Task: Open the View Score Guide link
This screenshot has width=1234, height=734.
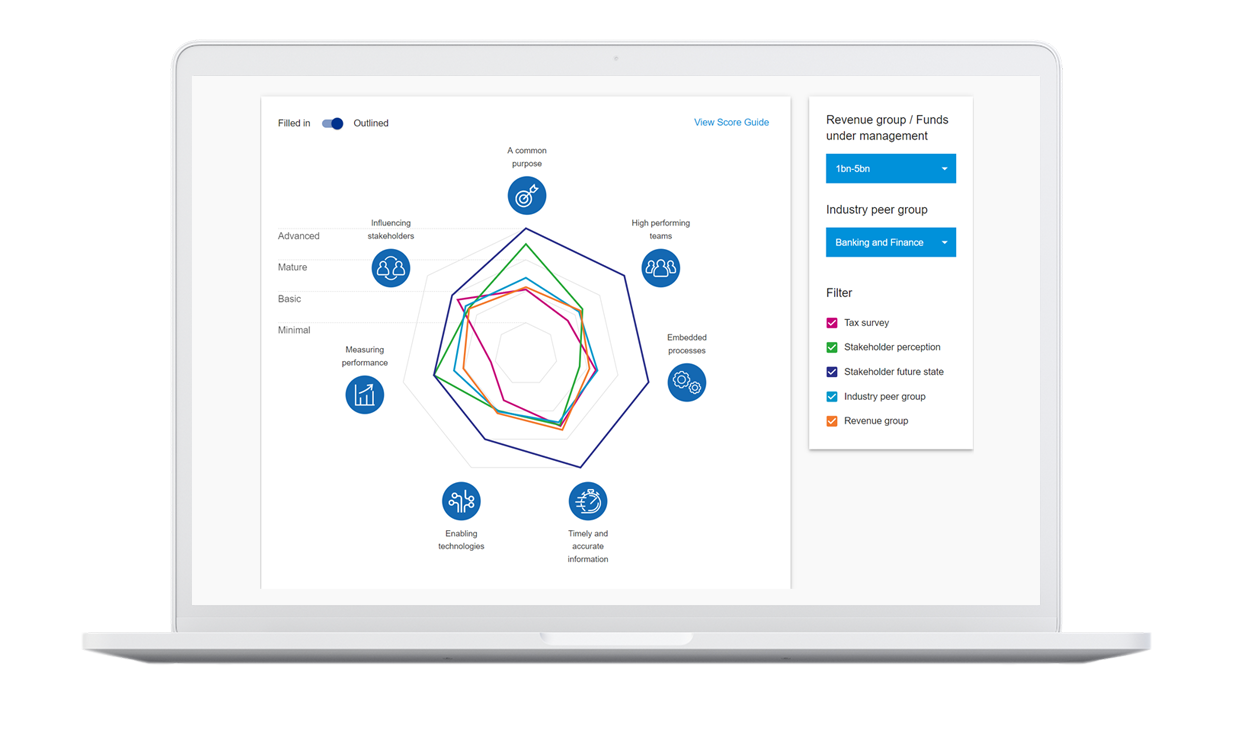Action: click(731, 122)
